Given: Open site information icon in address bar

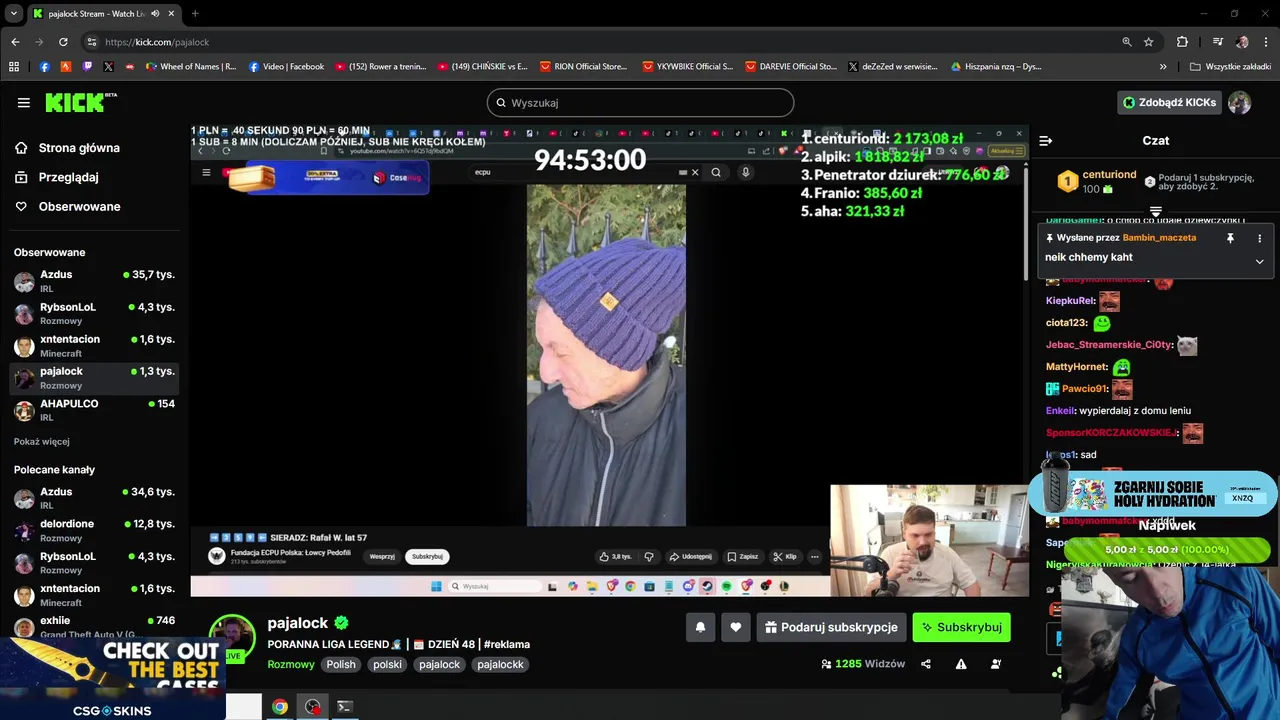Looking at the screenshot, I should (92, 42).
